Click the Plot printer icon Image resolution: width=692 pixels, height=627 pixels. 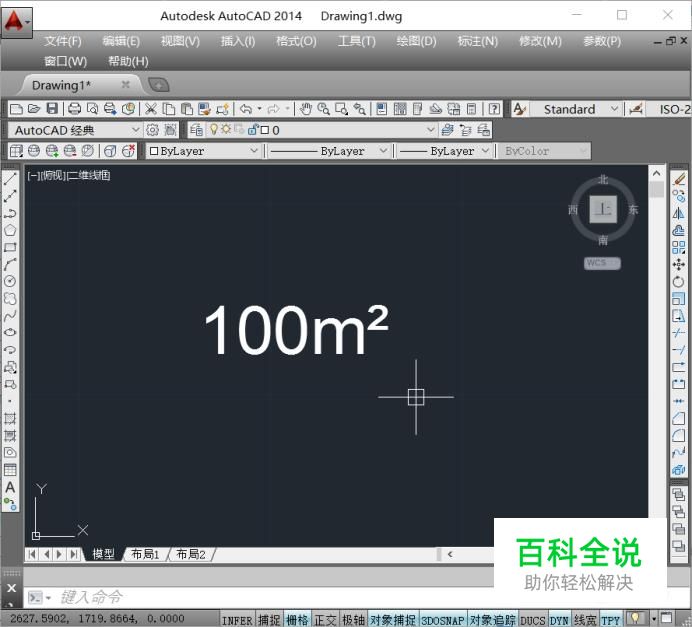click(x=74, y=109)
